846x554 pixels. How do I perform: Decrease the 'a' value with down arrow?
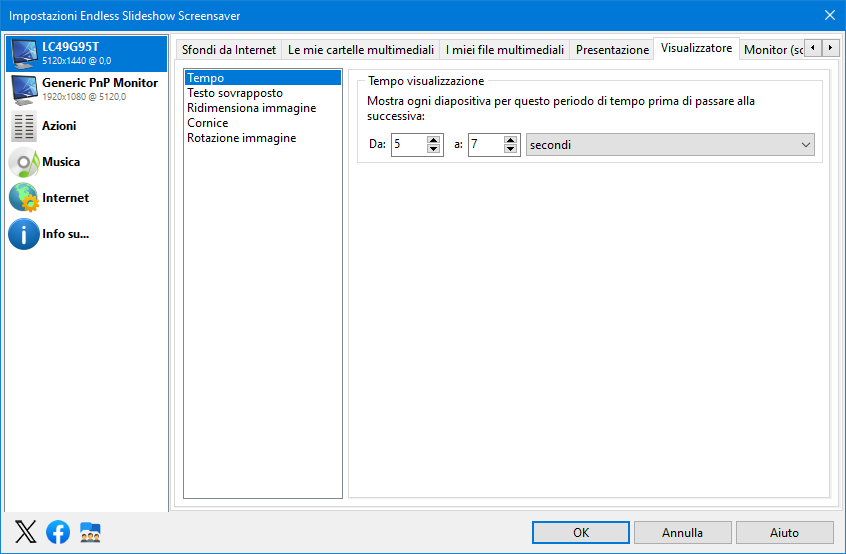[510, 149]
